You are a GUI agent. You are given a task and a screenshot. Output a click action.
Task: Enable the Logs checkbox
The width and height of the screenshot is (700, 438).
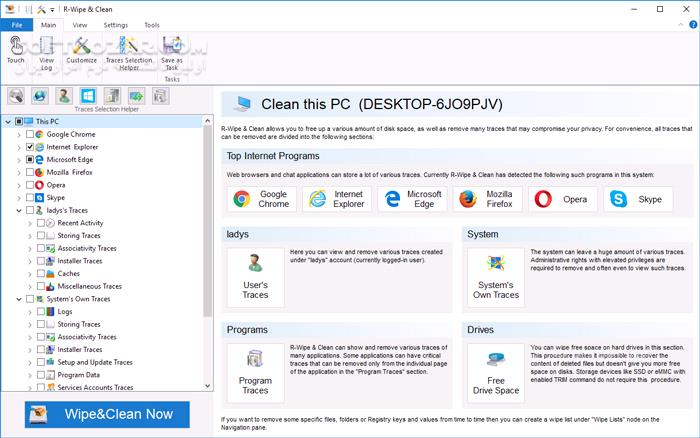click(41, 312)
